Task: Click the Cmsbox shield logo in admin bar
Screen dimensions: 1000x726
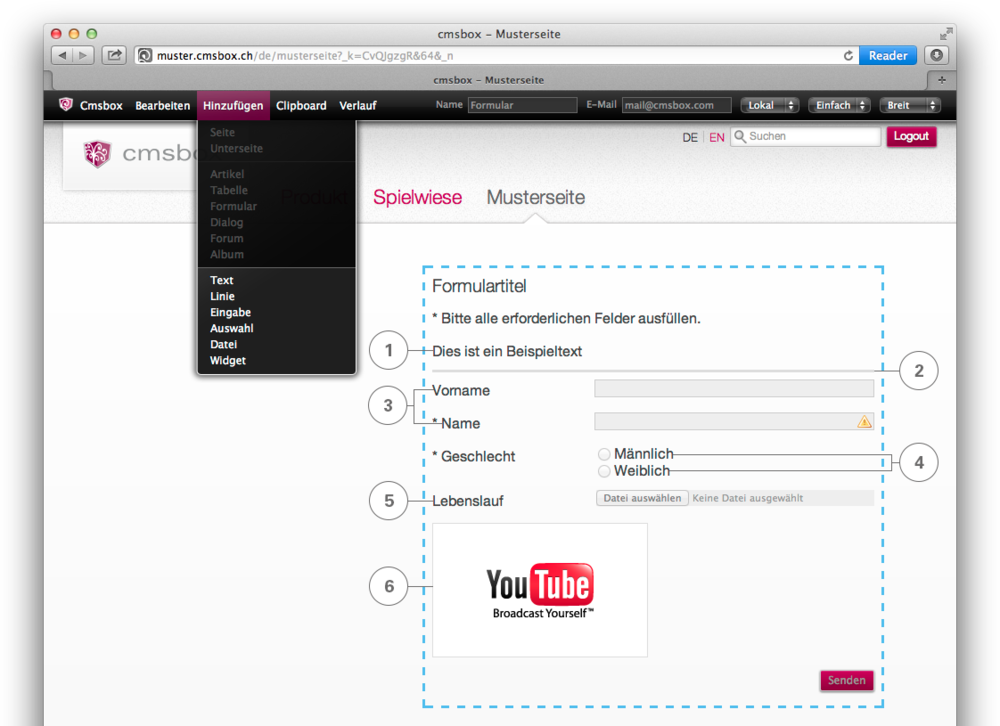Action: coord(66,105)
